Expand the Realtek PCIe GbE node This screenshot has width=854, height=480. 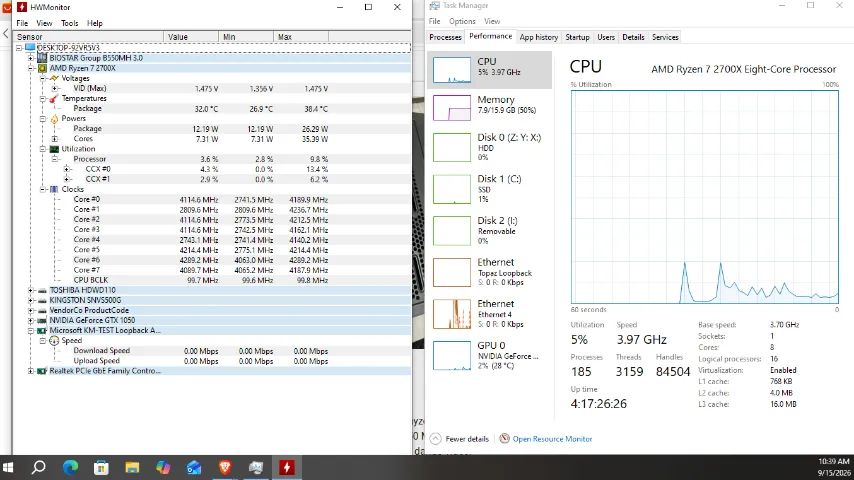[31, 371]
